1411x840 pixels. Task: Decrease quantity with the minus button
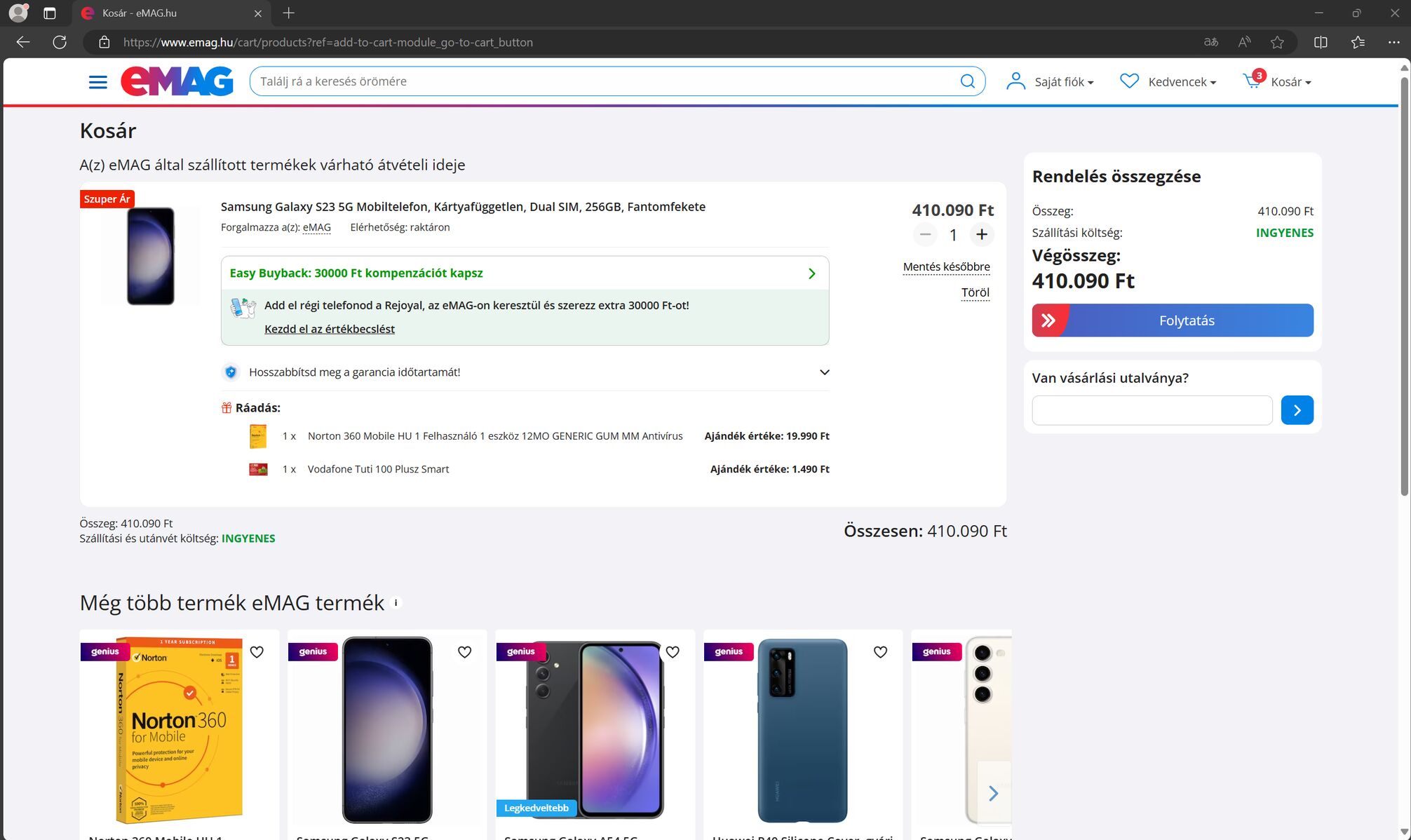pos(925,235)
